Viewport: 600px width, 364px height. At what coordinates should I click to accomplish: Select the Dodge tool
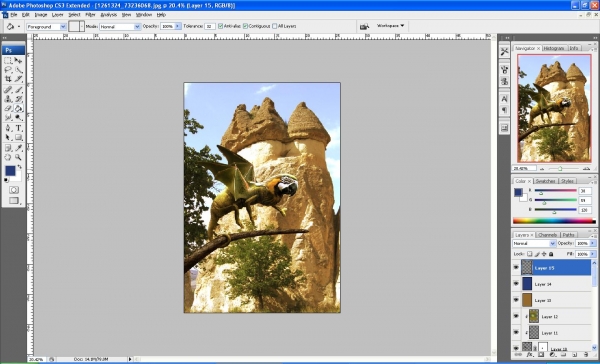[x=18, y=117]
